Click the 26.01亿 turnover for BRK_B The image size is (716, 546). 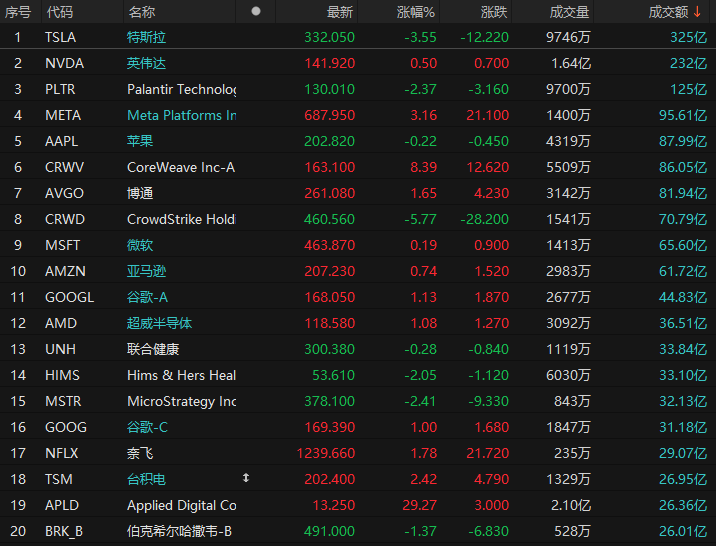[x=683, y=531]
